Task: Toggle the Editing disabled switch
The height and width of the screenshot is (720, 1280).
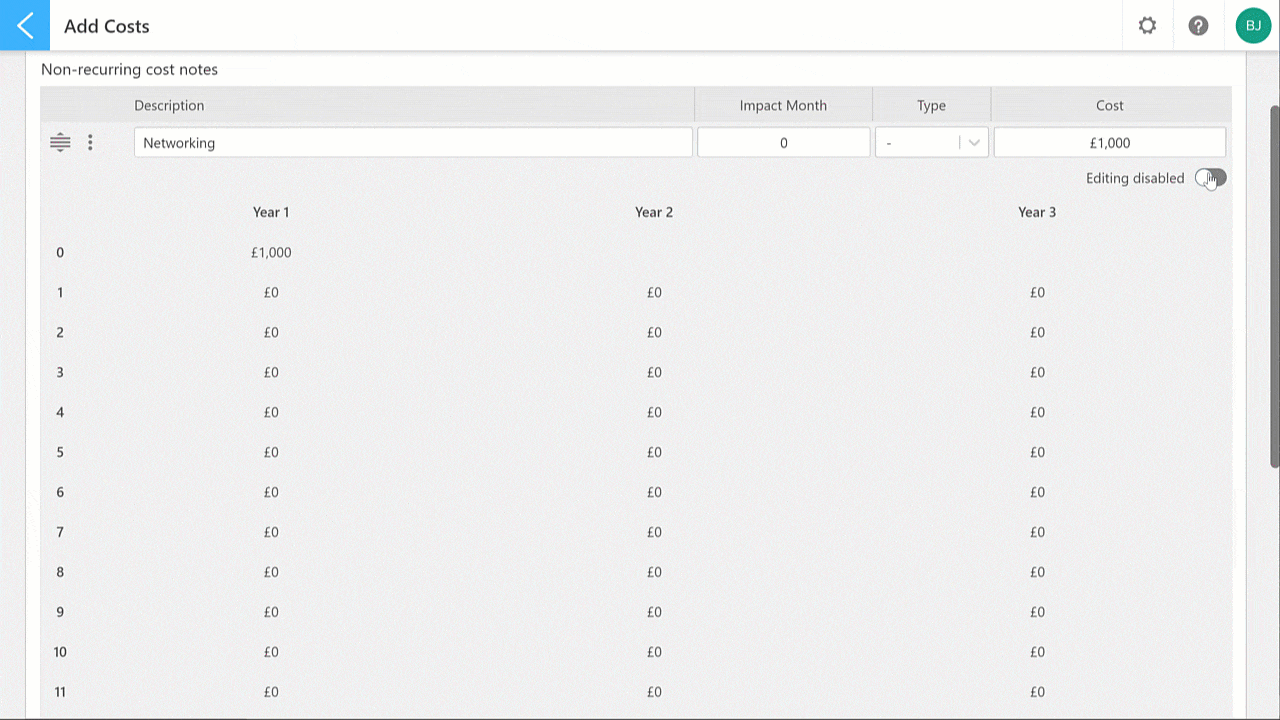Action: click(x=1210, y=178)
